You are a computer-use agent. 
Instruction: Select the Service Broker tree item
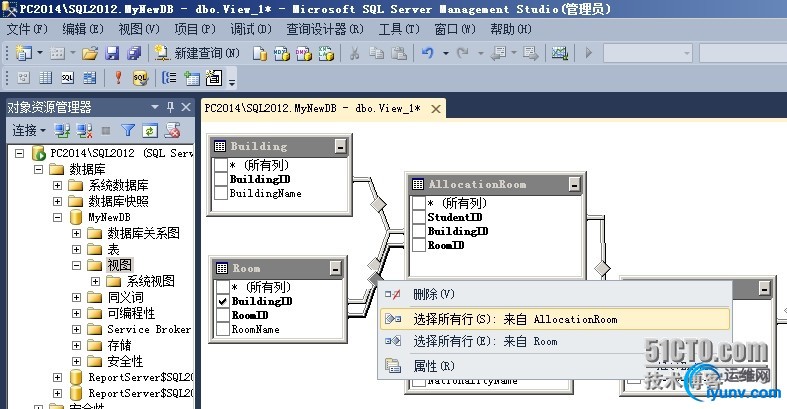(149, 329)
